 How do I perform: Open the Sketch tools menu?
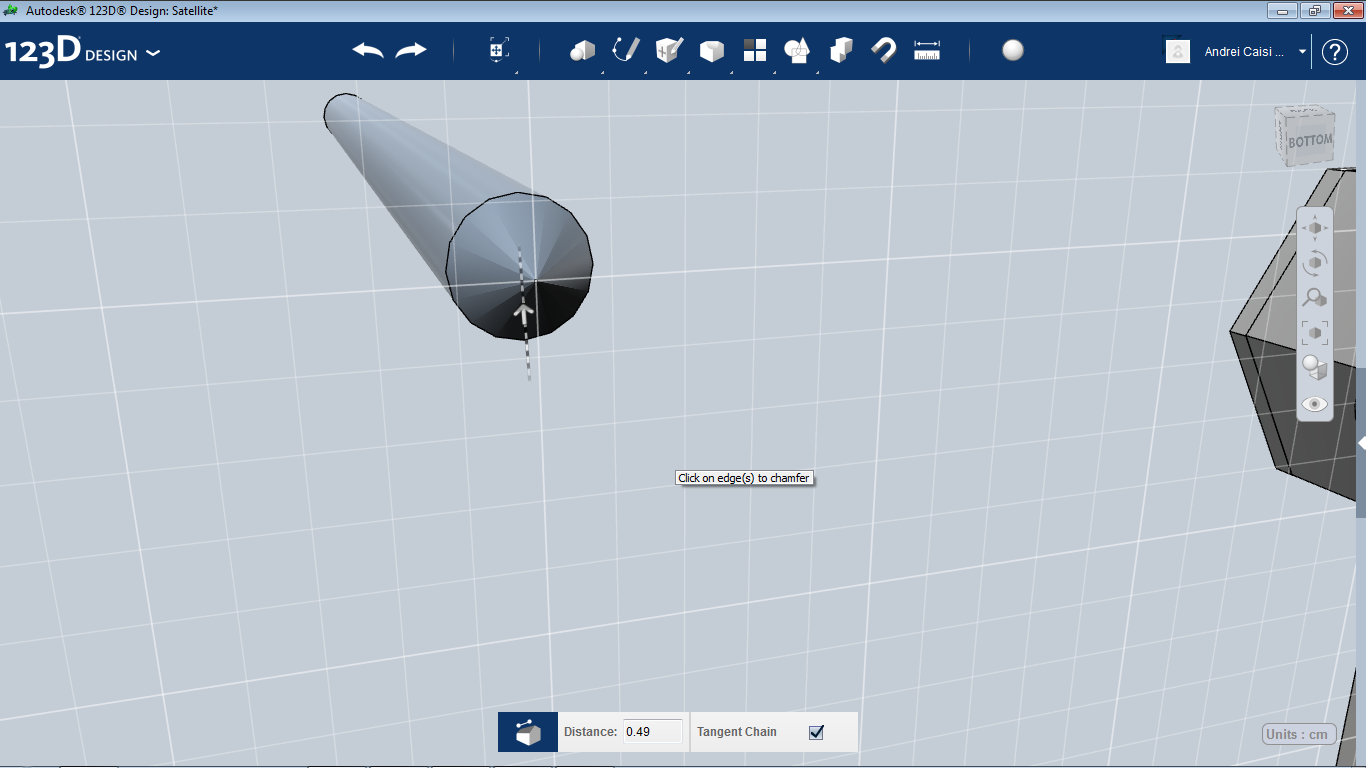(x=626, y=51)
